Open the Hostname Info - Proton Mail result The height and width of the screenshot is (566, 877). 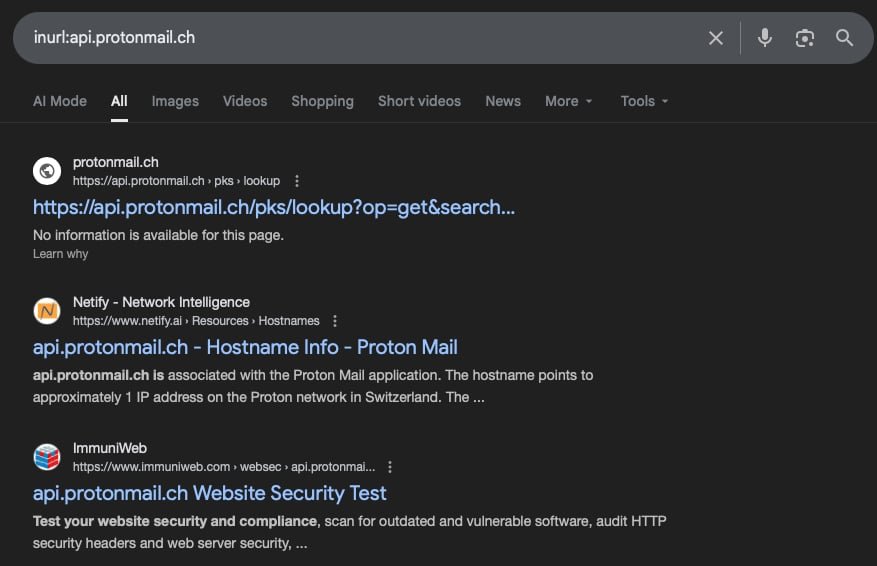pyautogui.click(x=245, y=347)
